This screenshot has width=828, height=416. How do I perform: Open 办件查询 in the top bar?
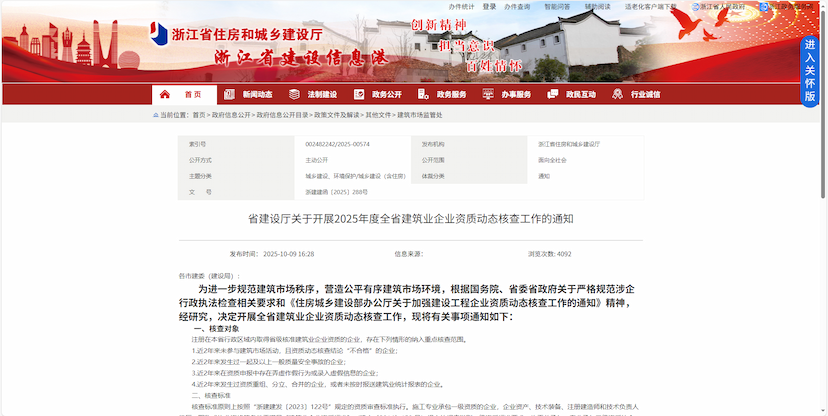point(517,6)
